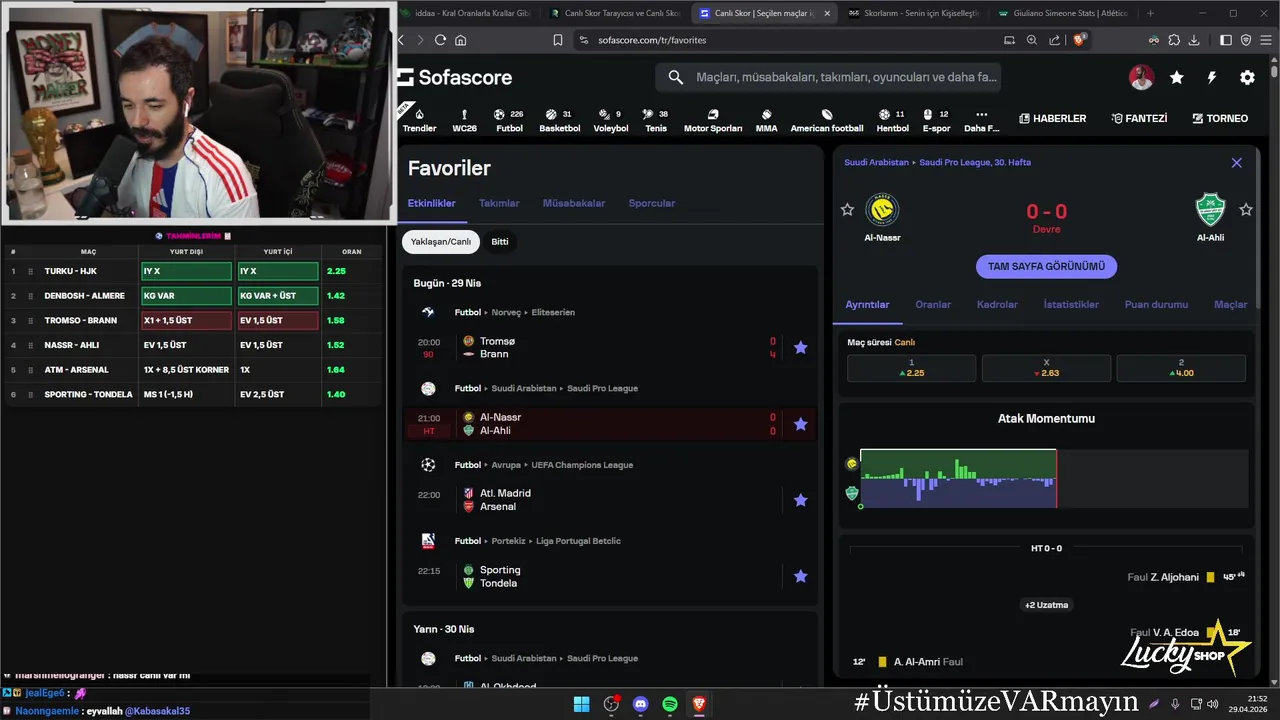Open favorites via header star icon
Screen dimensions: 1280x720
tap(1177, 77)
